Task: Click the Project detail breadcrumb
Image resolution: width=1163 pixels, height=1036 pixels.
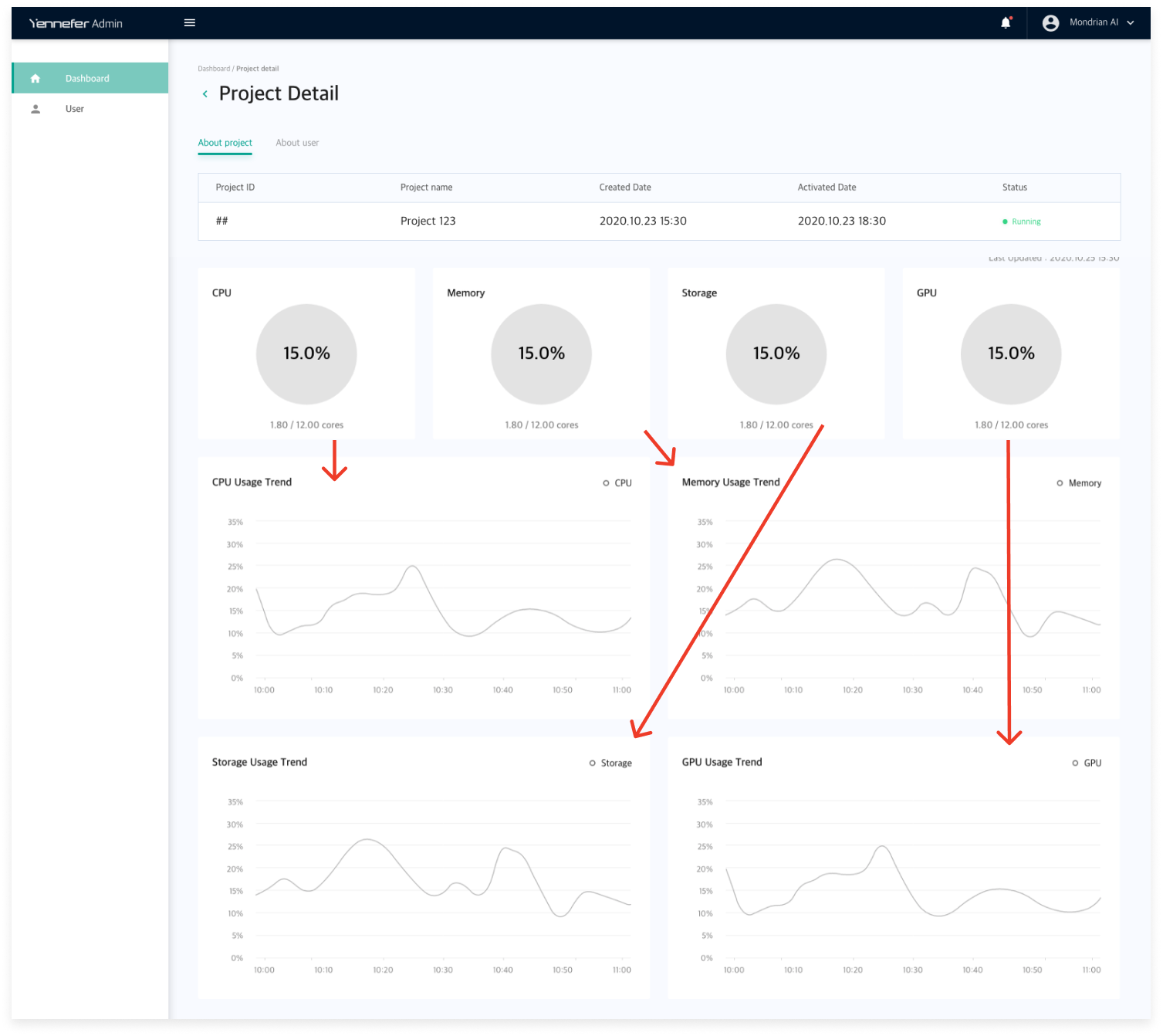Action: [258, 69]
